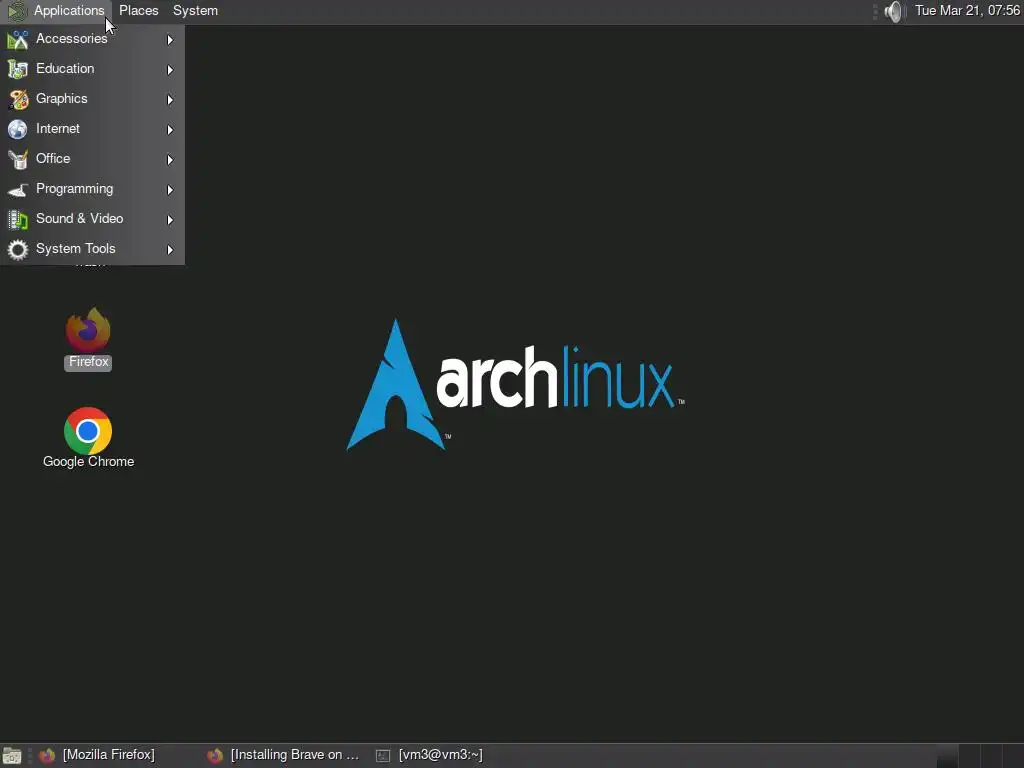1024x768 pixels.
Task: Select the Google Chrome desktop icon
Action: click(x=88, y=438)
